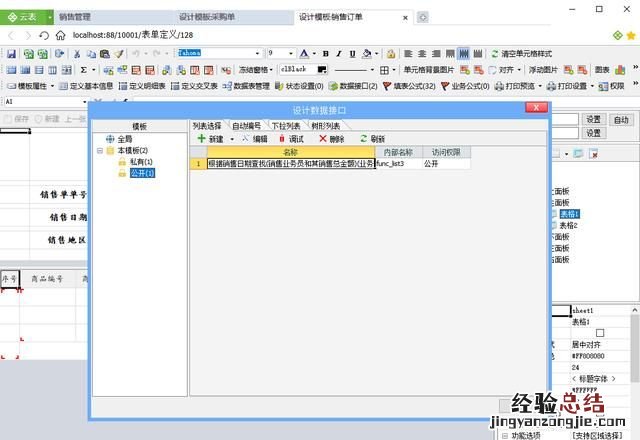Screen dimensions: 640x440
Task: Click 打印预览 toolbar button
Action: pos(515,86)
